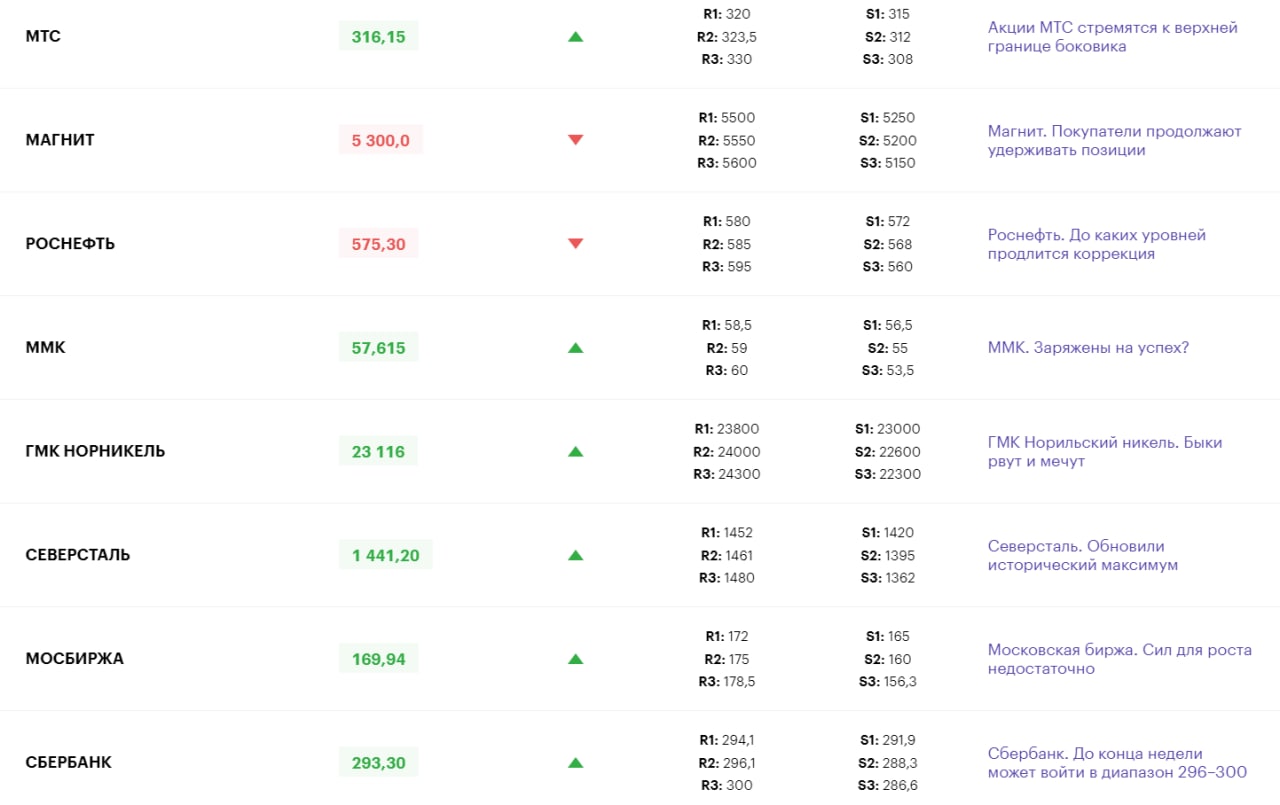This screenshot has width=1280, height=805.
Task: Open the Роснефть correction levels article link
Action: point(1097,244)
